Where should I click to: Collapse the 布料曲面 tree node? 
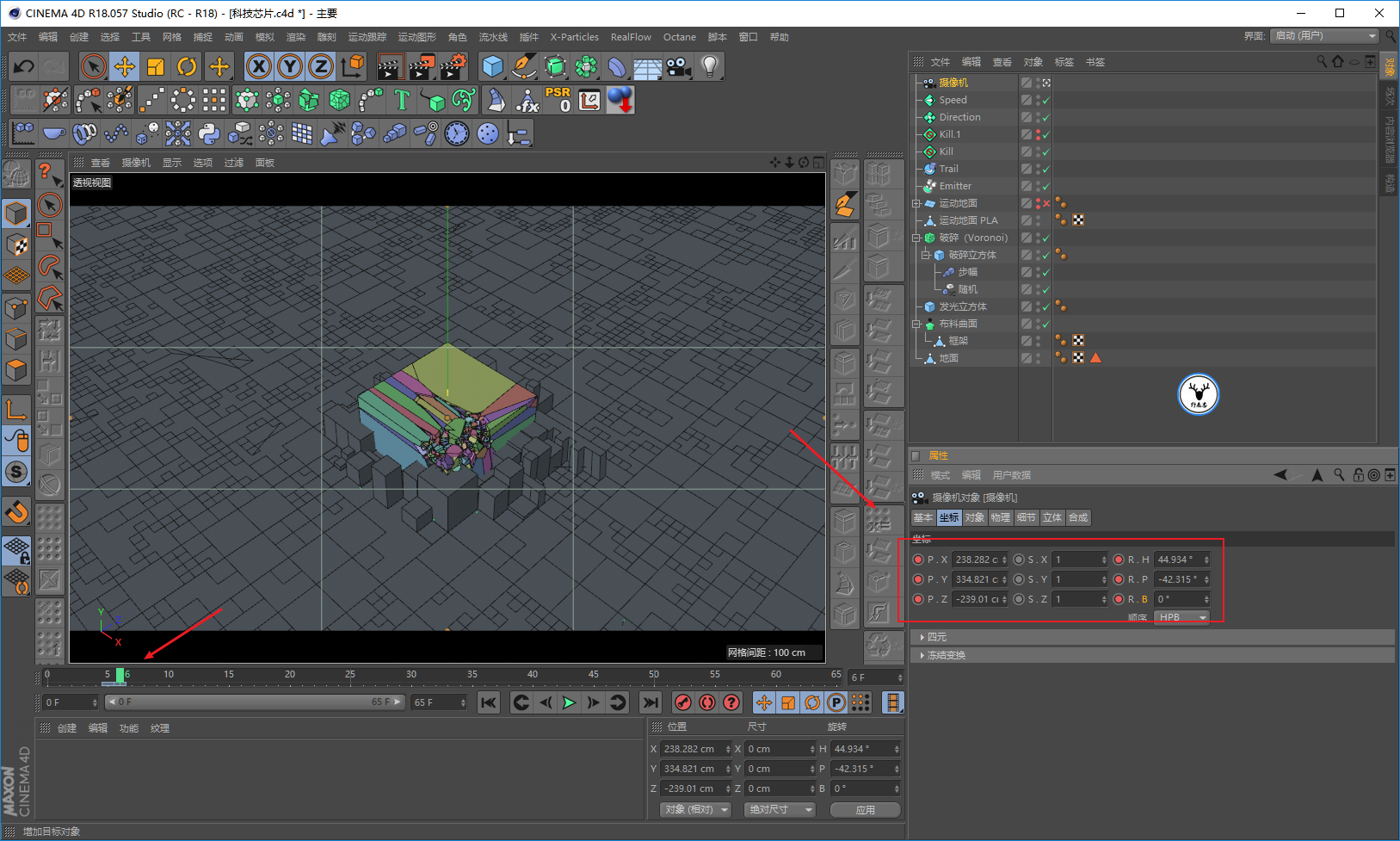tap(917, 325)
